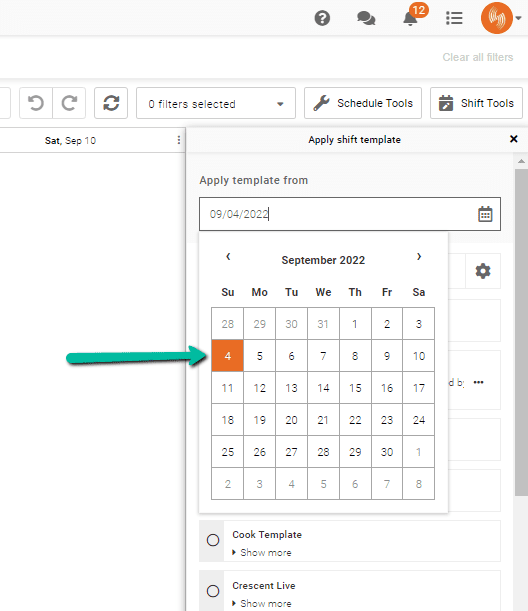
Task: Select September 12 in the calendar
Action: click(260, 388)
